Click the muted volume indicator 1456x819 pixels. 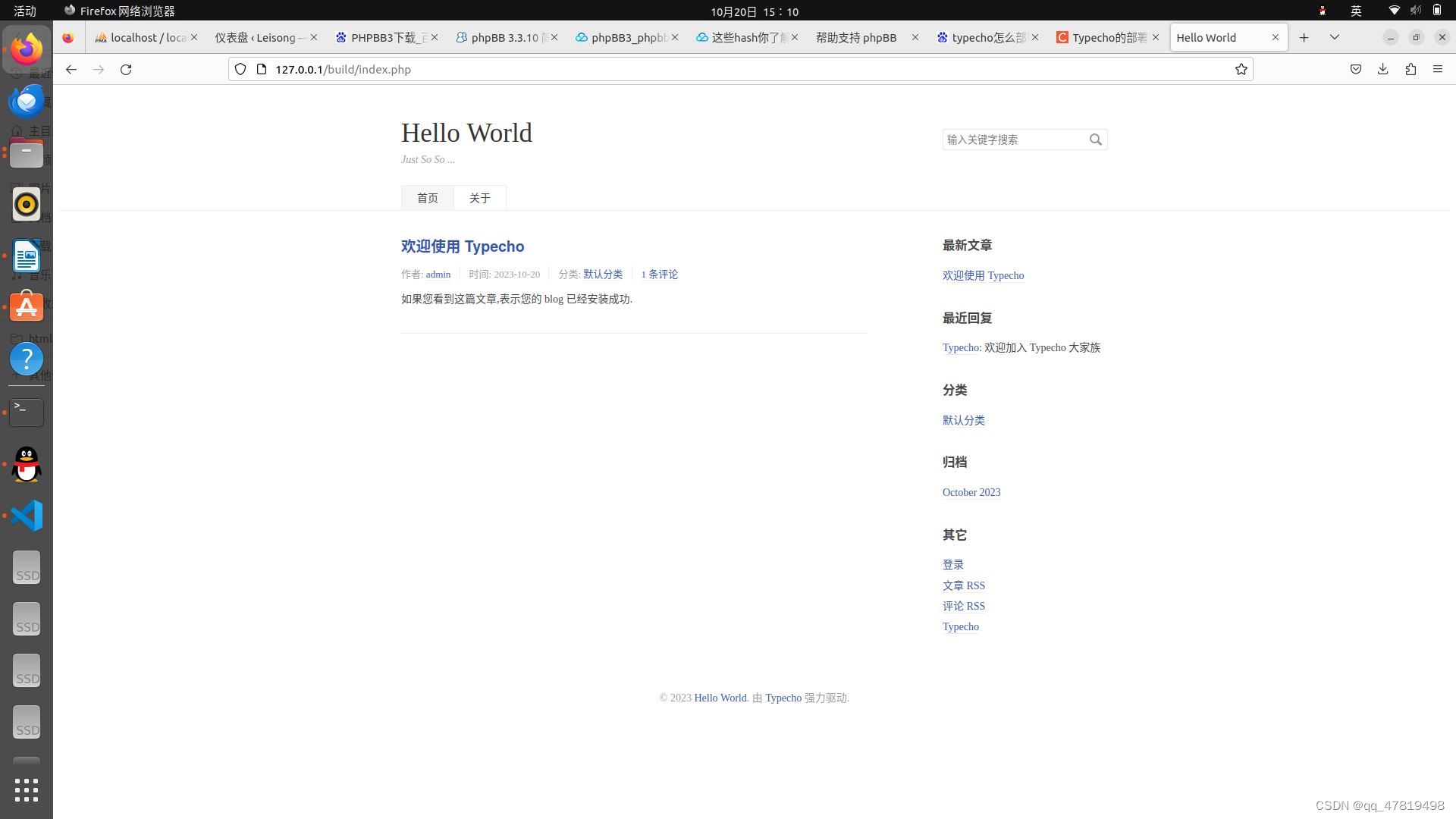(1417, 11)
